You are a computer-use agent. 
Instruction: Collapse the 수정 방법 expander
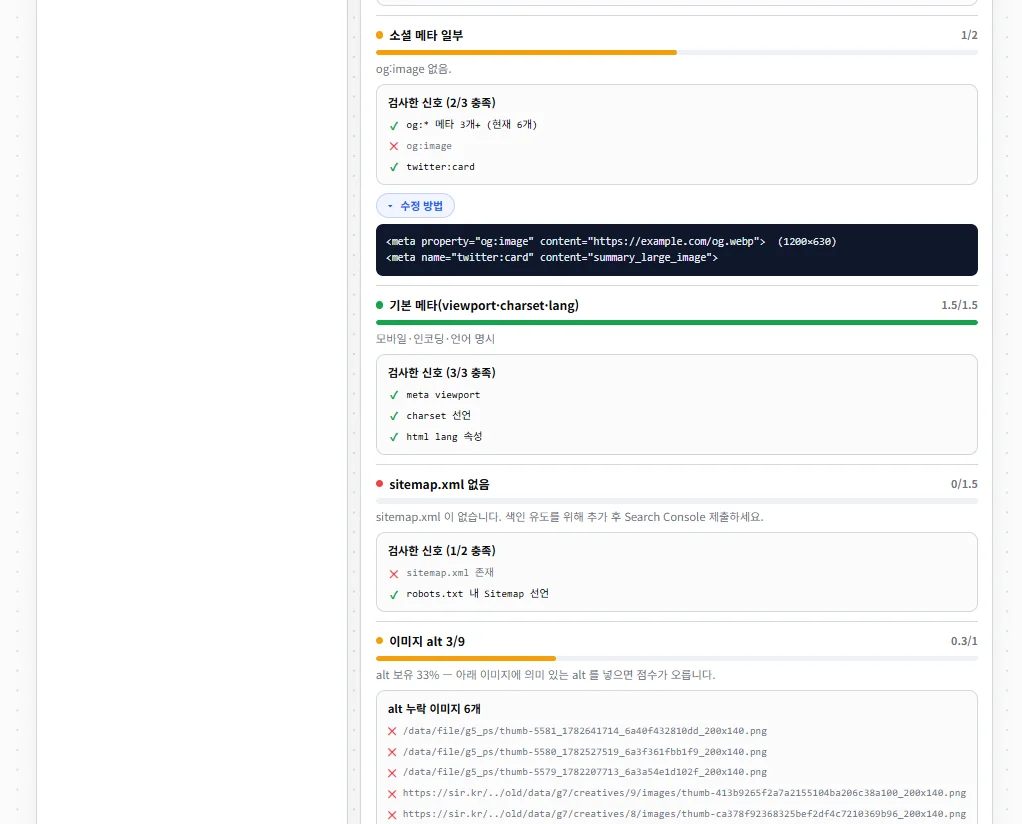(x=415, y=206)
